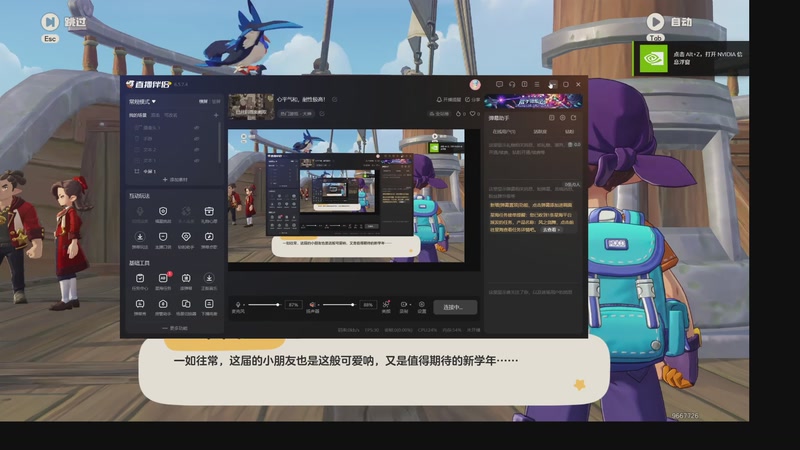Screen dimensions: 800x450
Task: Open the 下播电报 tool icon
Action: (x=209, y=307)
